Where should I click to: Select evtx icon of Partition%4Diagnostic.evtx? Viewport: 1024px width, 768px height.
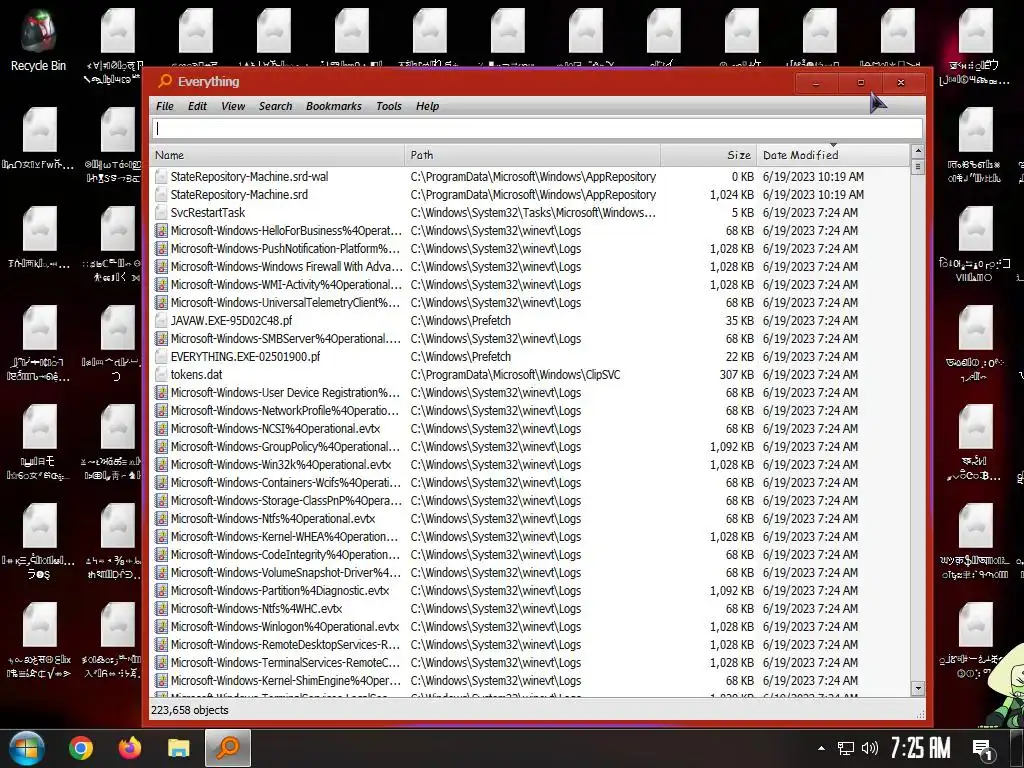(161, 591)
